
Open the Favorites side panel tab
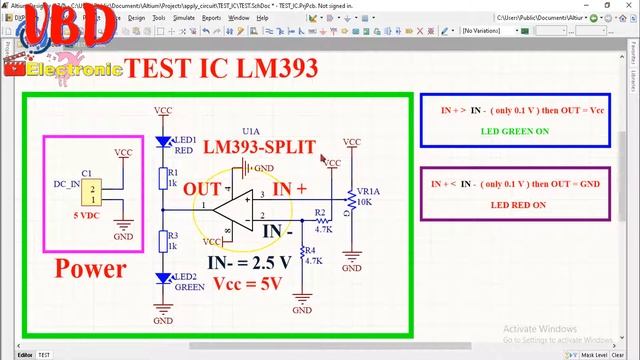(633, 53)
